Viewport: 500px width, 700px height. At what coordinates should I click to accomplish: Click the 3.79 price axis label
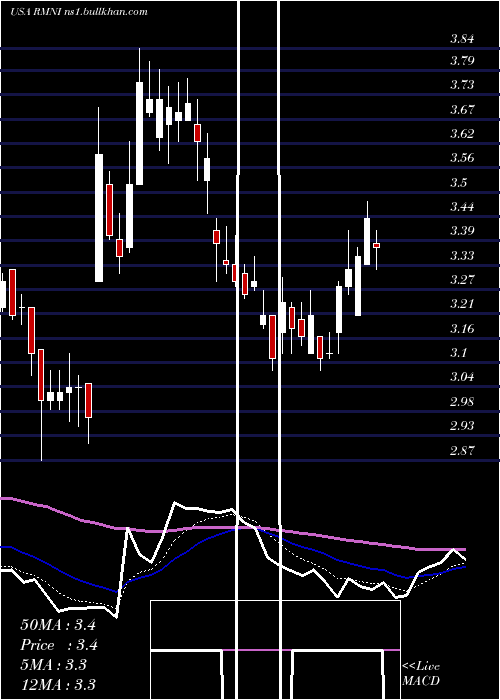[x=462, y=60]
